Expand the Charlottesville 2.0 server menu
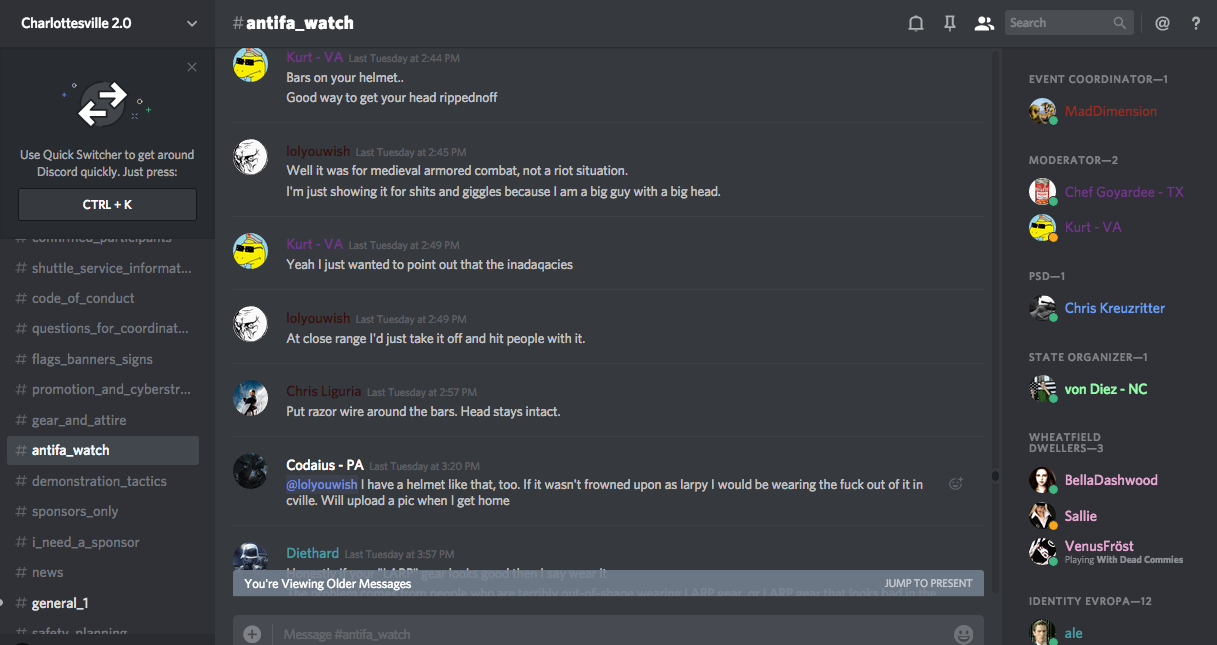Screen dimensions: 1217x645 (192, 23)
